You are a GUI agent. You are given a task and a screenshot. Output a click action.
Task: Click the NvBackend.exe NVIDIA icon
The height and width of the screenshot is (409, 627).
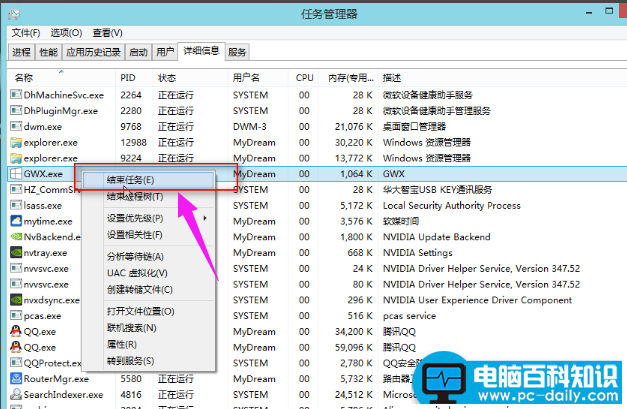(x=16, y=237)
